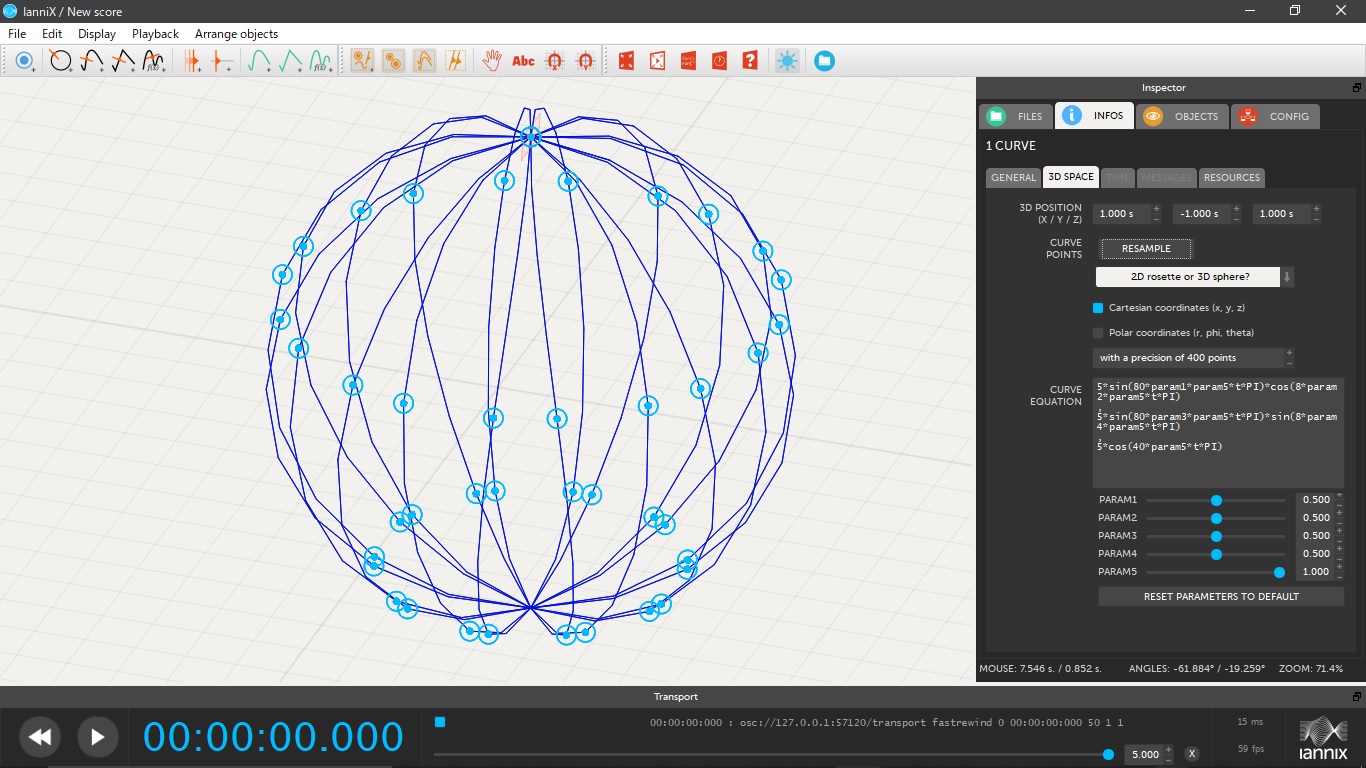The height and width of the screenshot is (768, 1366).
Task: Click the 00:00:00.000 time display
Action: (273, 737)
